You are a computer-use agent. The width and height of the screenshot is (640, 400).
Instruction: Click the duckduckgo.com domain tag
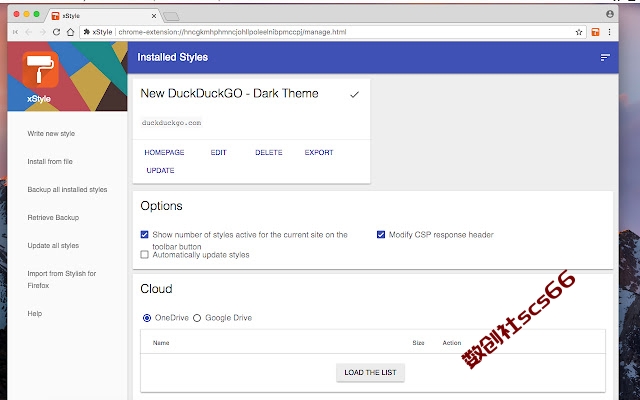171,122
